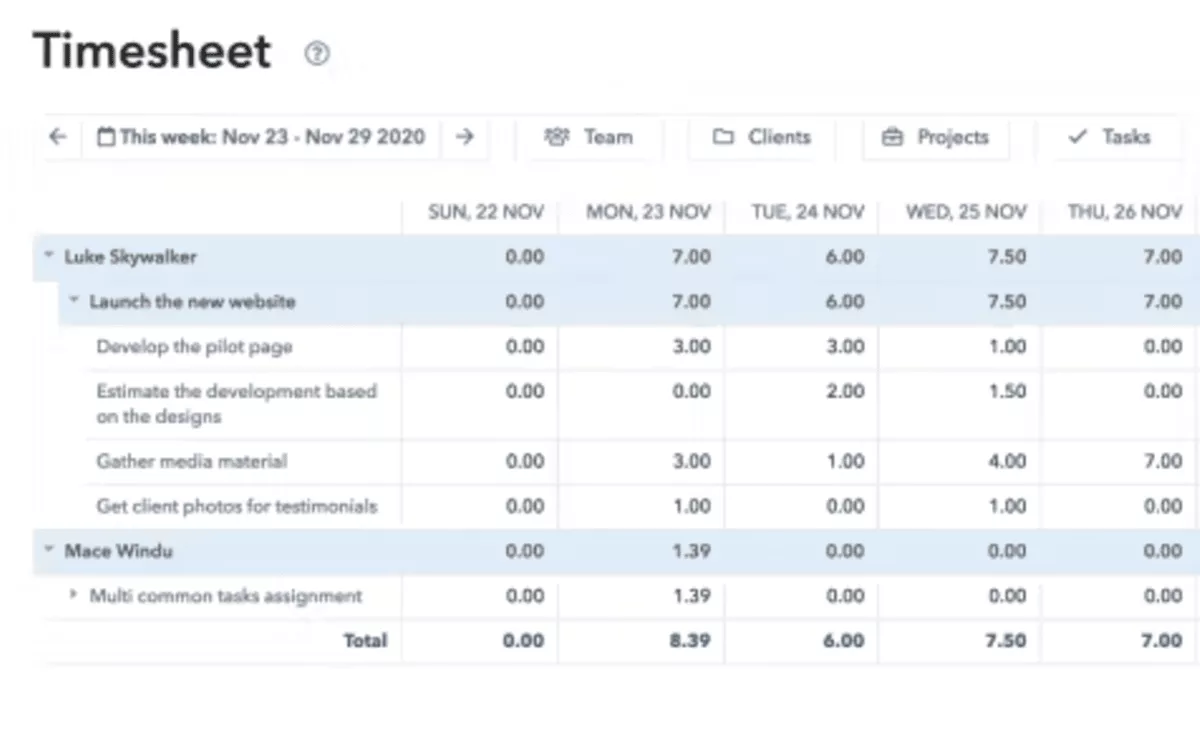Image resolution: width=1200 pixels, height=743 pixels.
Task: Select the Tasks view
Action: click(x=1110, y=137)
